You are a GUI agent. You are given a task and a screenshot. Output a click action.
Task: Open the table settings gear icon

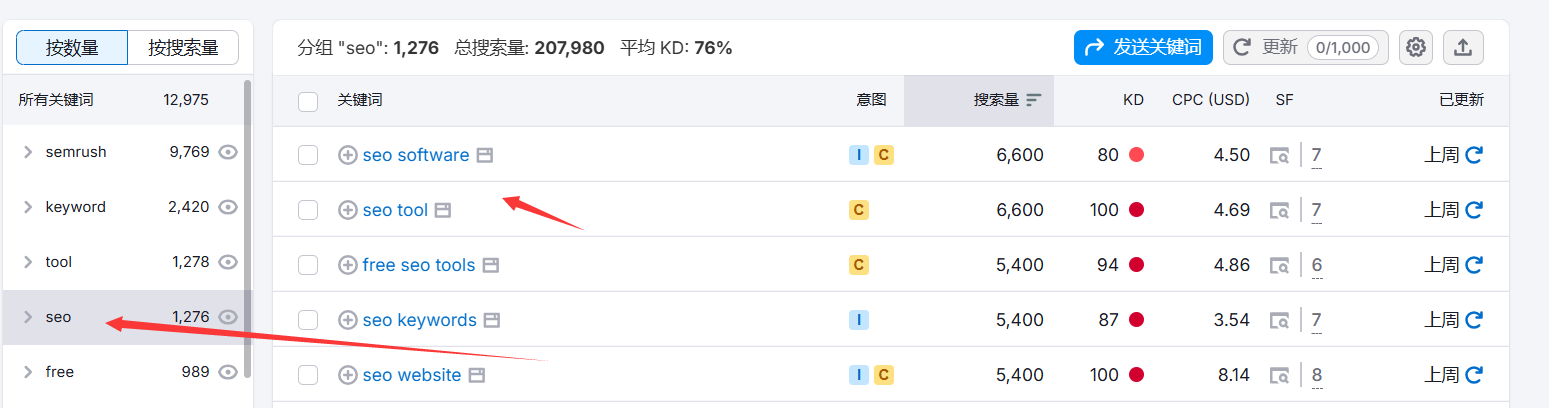tap(1415, 47)
